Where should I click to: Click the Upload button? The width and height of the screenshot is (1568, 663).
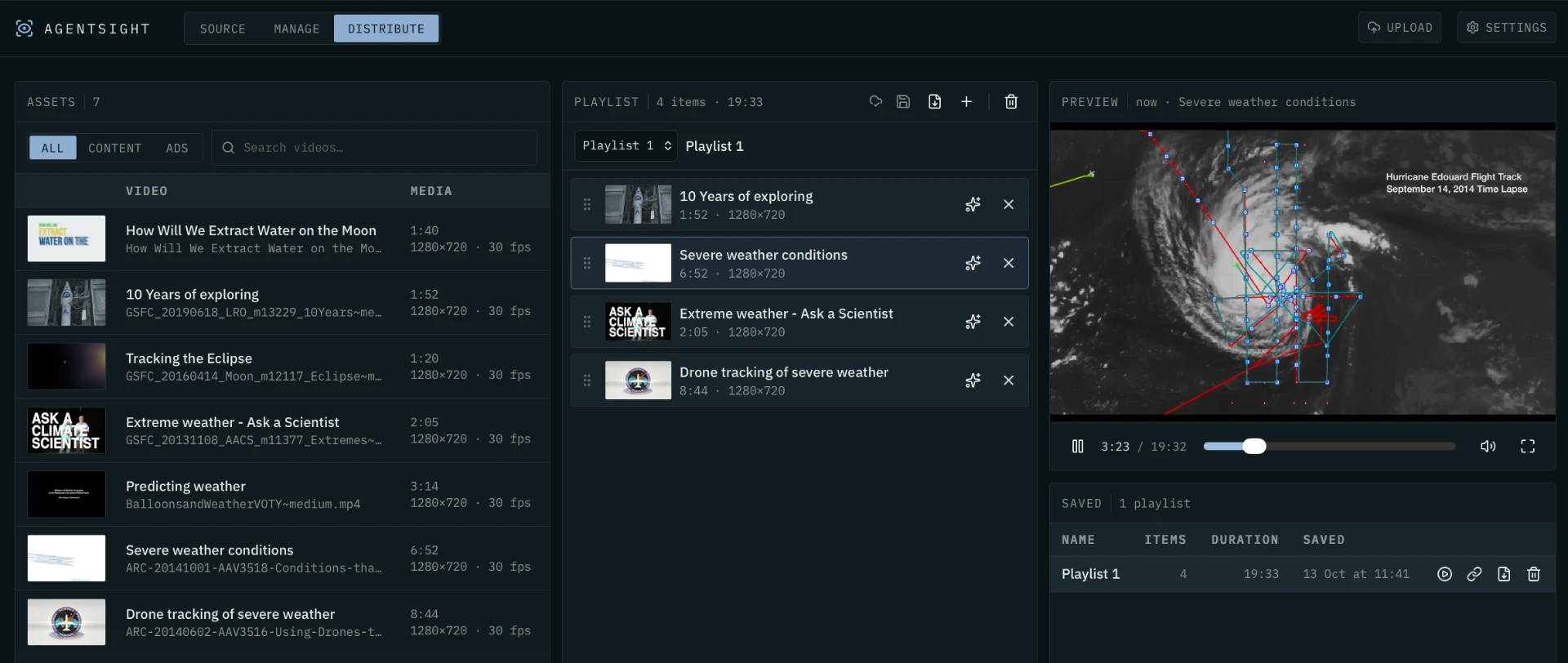[1400, 28]
